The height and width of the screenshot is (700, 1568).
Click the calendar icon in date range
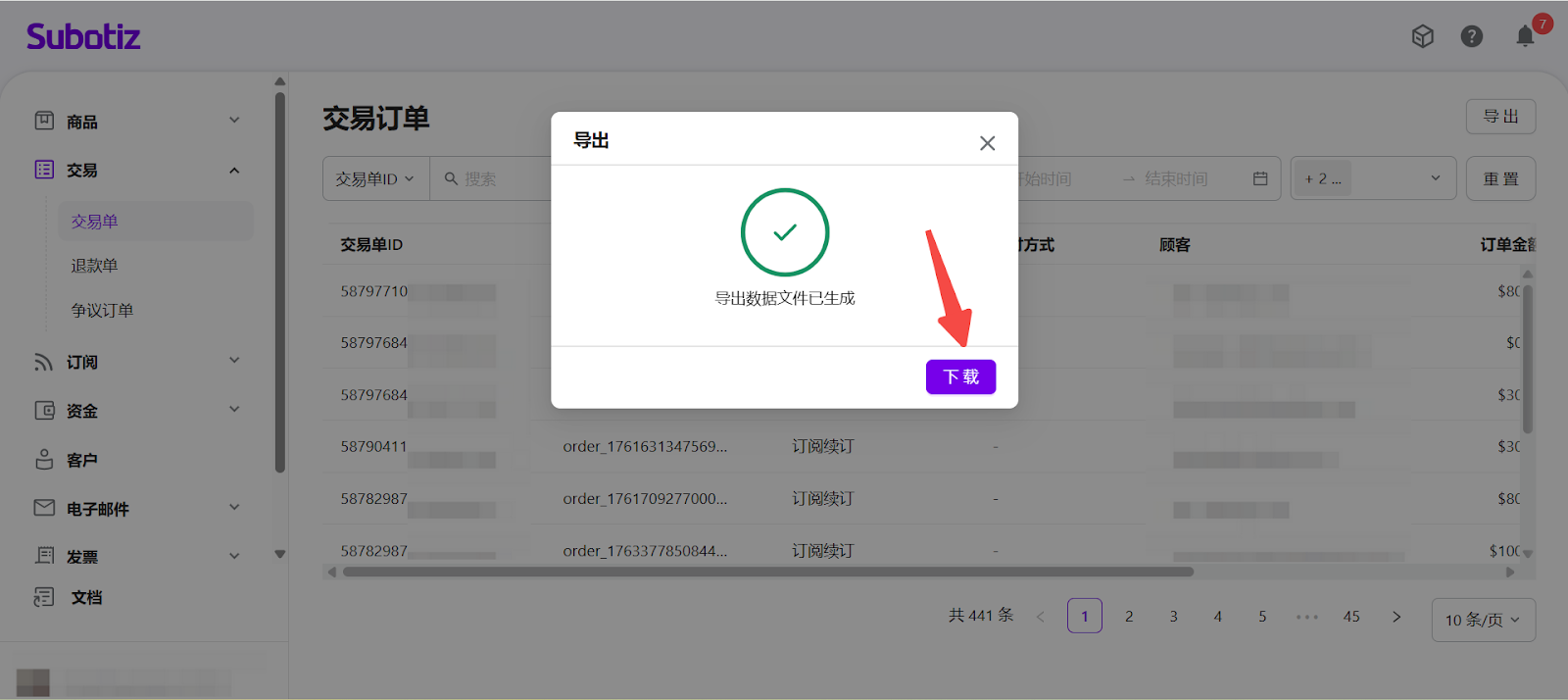coord(1260,178)
